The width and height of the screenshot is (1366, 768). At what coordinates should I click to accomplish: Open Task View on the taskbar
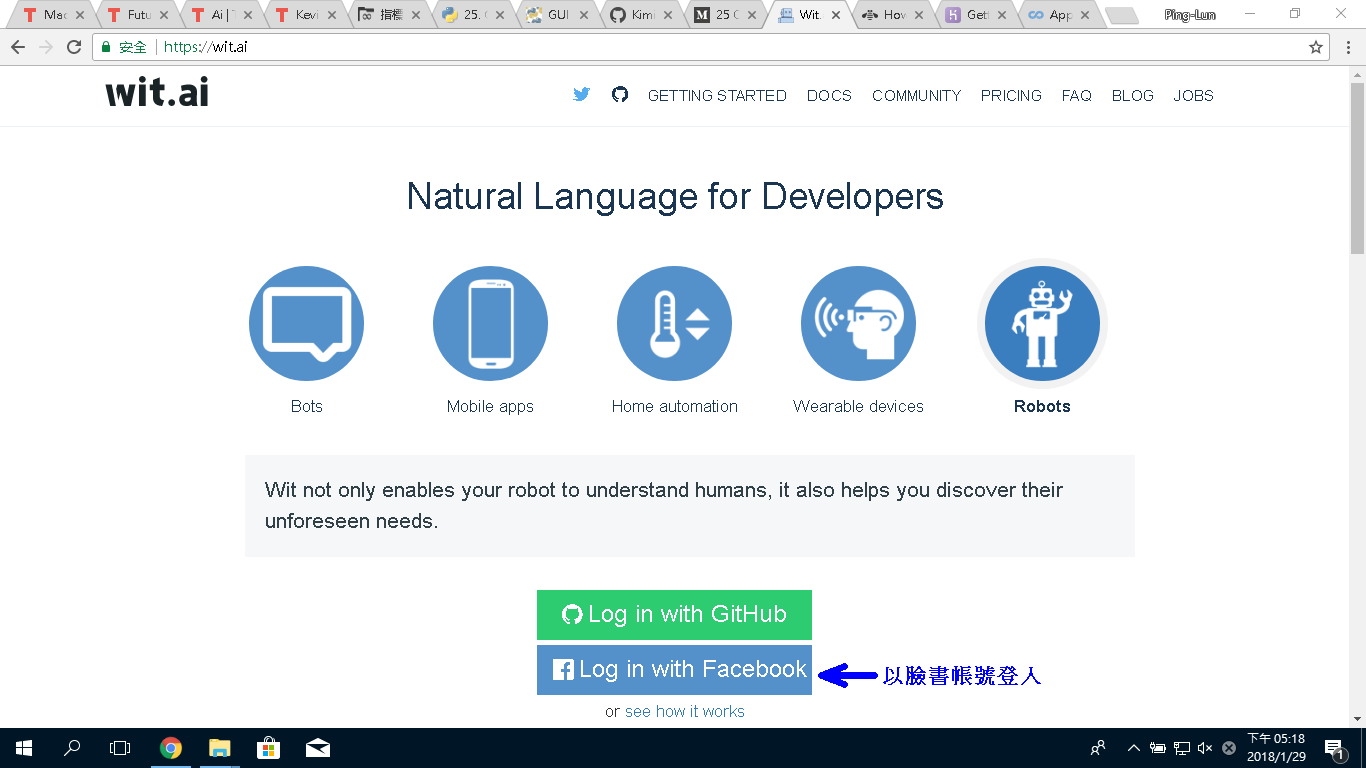pyautogui.click(x=120, y=748)
